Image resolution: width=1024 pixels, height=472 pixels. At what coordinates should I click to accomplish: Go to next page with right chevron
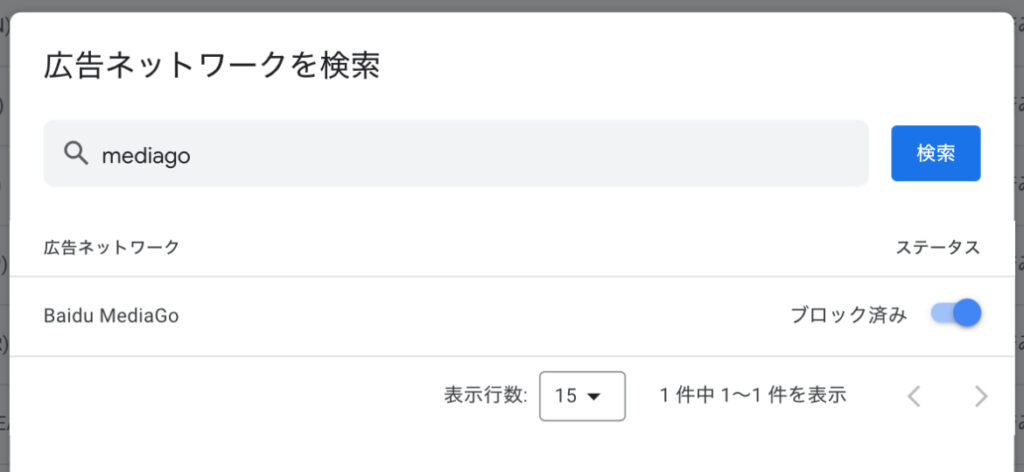(981, 396)
